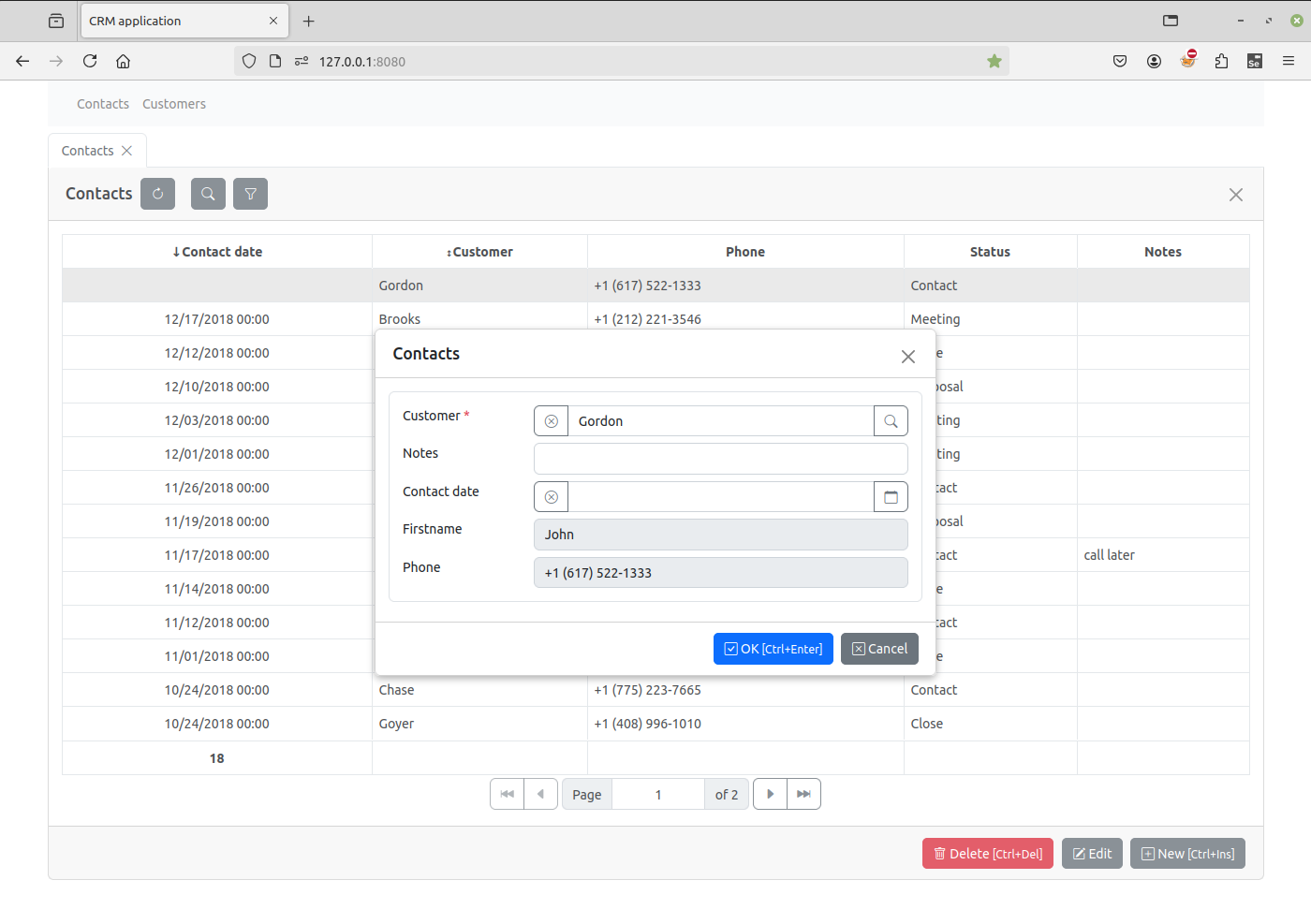Clear the Customer field with its X icon
This screenshot has height=924, width=1311.
click(552, 421)
